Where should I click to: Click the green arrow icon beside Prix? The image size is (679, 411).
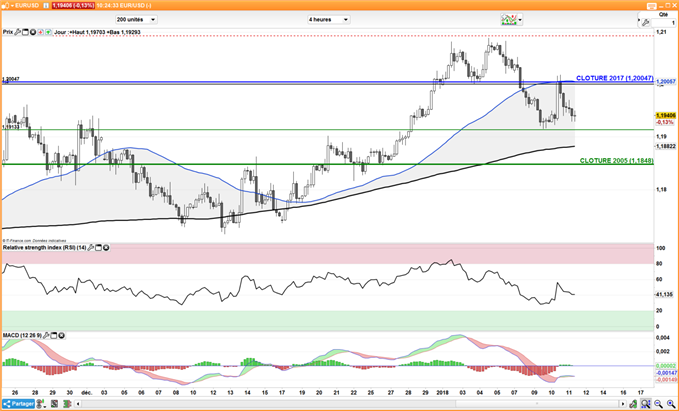pyautogui.click(x=48, y=32)
